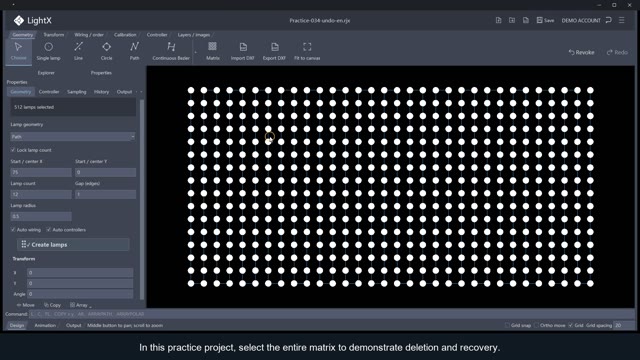
Task: Open the Properties panel tab
Action: pyautogui.click(x=101, y=73)
